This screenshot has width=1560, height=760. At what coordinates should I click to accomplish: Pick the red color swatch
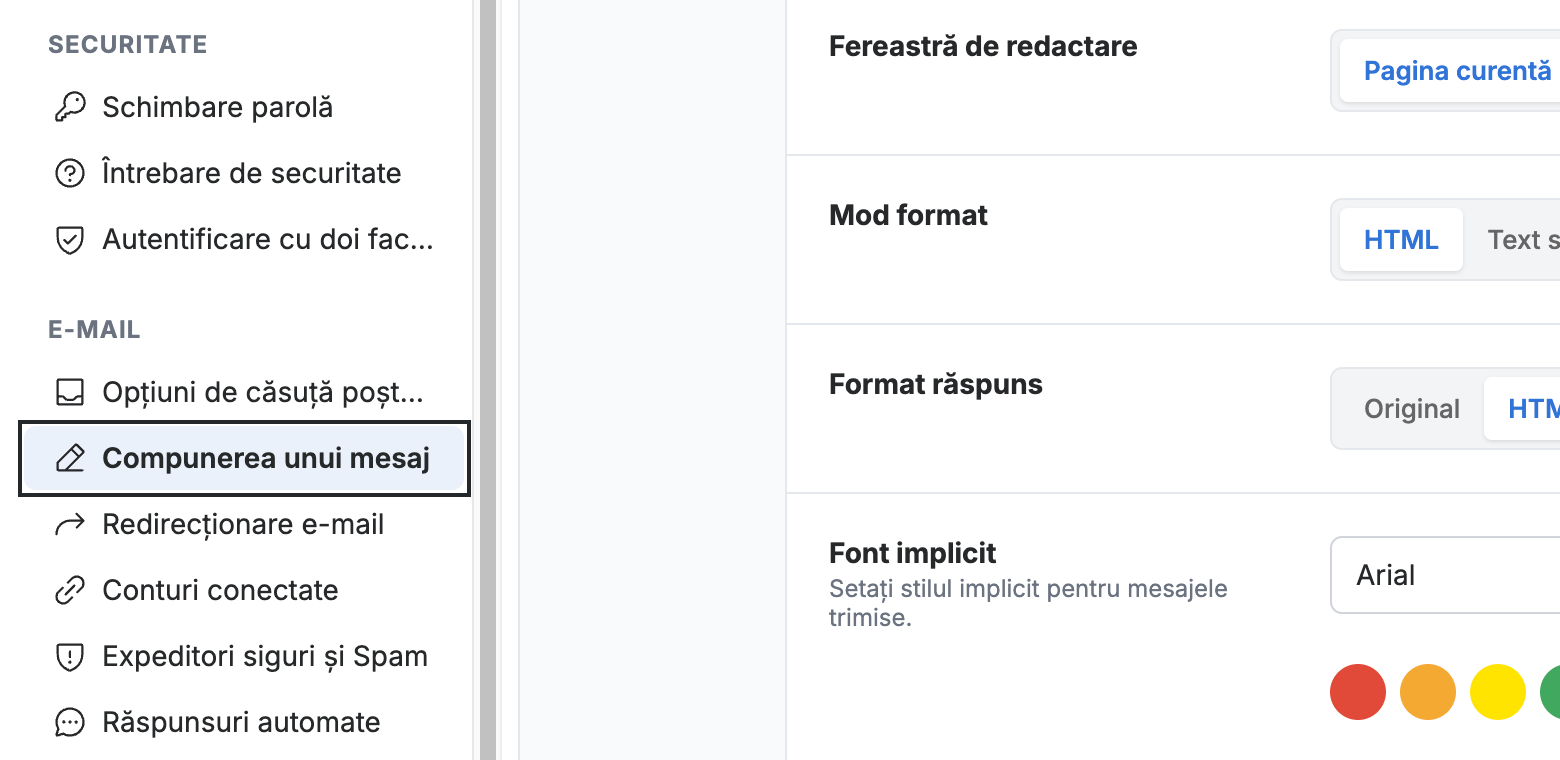(1358, 691)
